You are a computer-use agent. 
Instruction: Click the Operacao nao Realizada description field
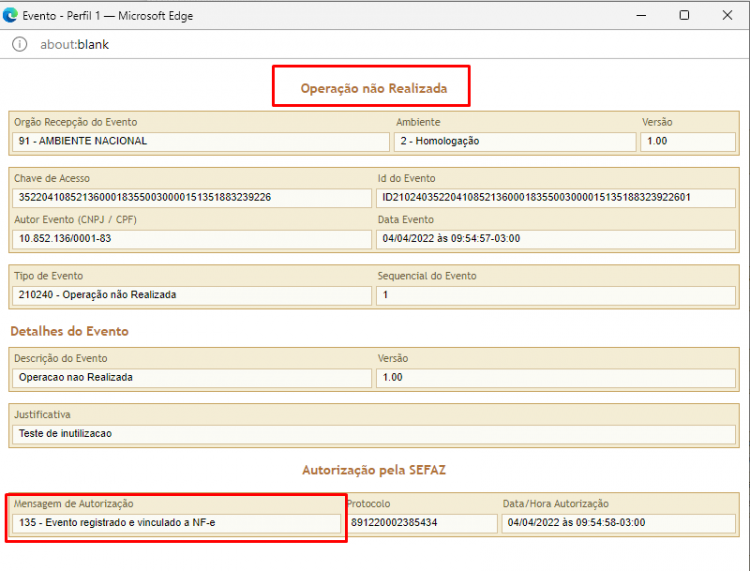click(192, 378)
